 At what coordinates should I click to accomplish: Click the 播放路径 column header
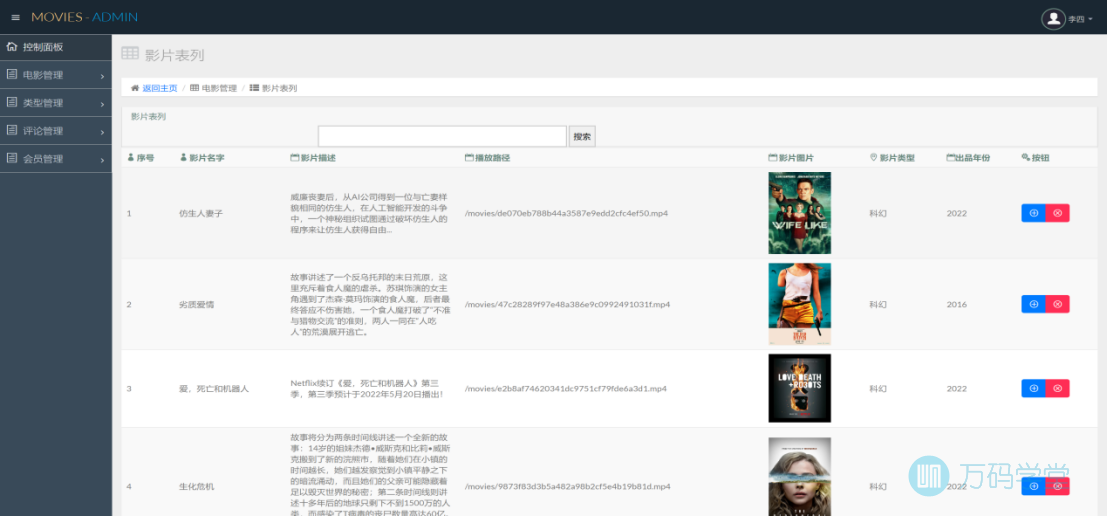point(488,158)
